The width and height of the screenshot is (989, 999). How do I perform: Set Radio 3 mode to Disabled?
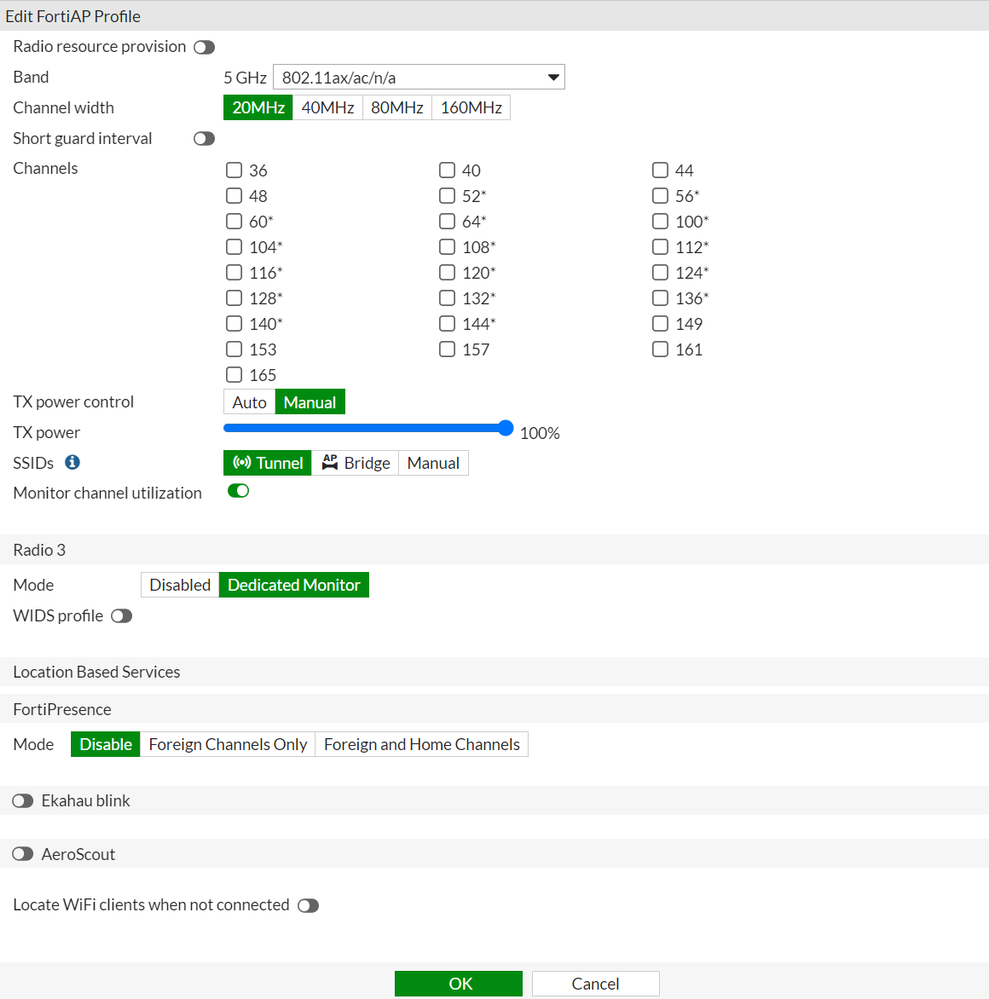pyautogui.click(x=180, y=585)
